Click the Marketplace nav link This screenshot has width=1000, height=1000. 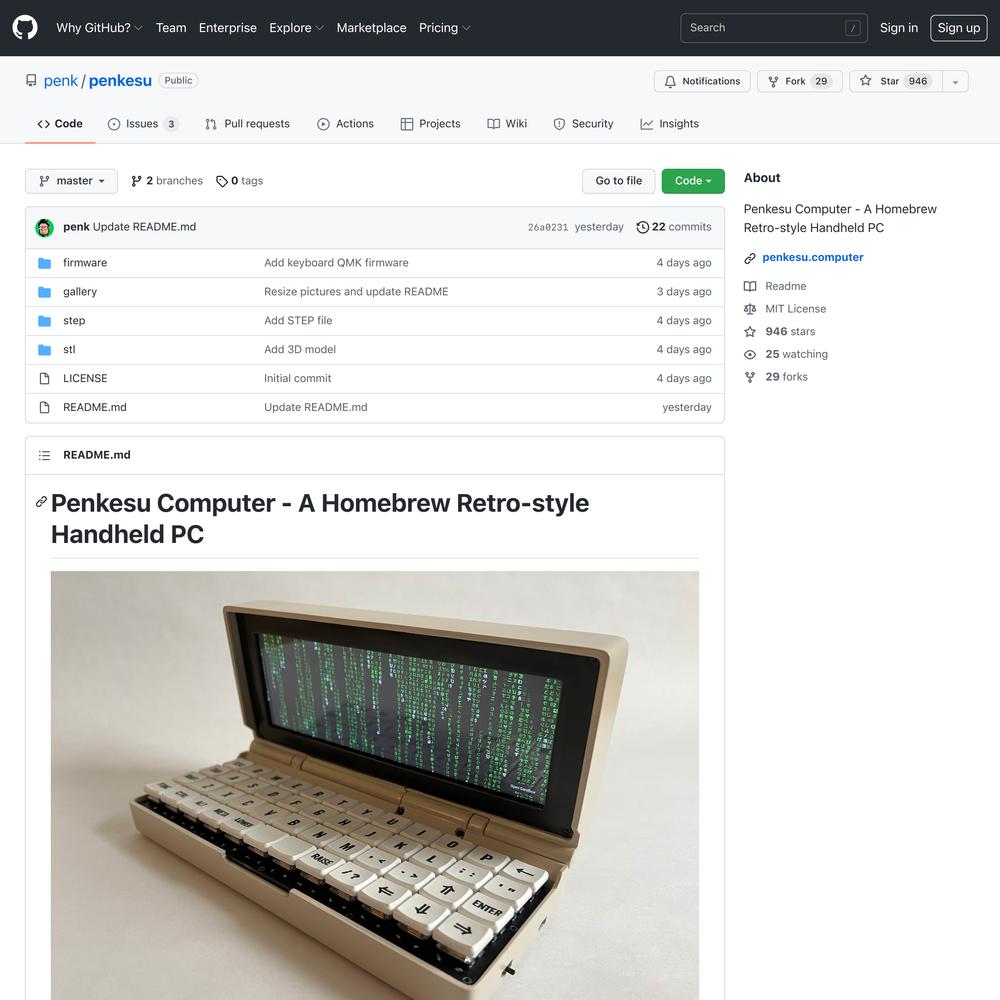[x=371, y=28]
